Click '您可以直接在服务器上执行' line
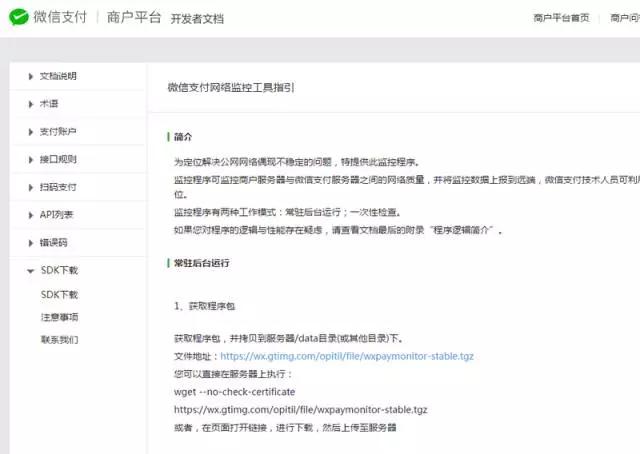The image size is (640, 454). [x=233, y=374]
